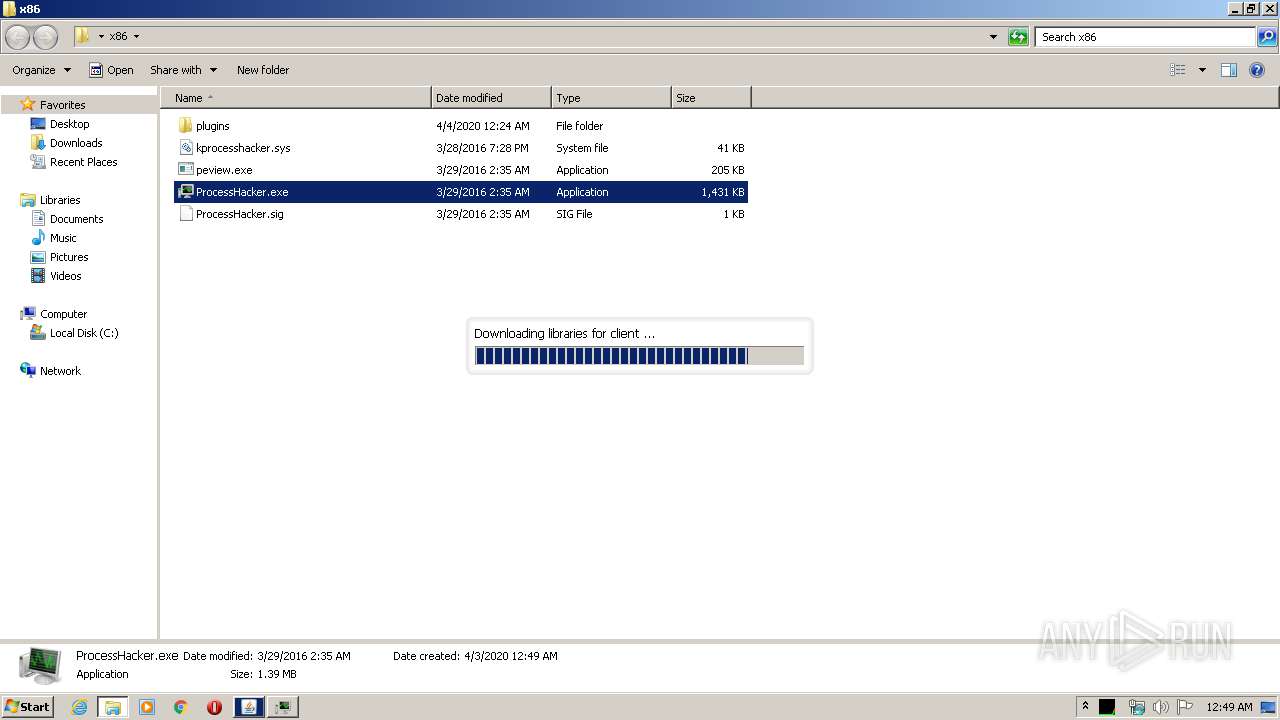Screen dimensions: 1280x720
Task: Open Explorer help question mark icon
Action: point(1257,70)
